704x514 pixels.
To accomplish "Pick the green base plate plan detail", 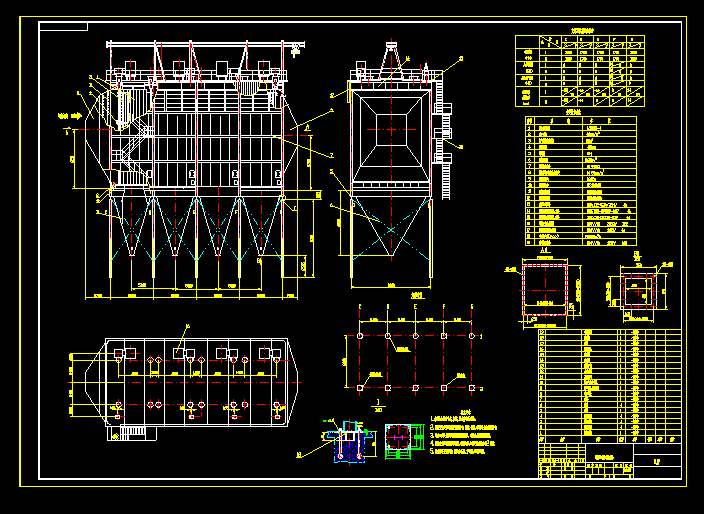I will 404,441.
